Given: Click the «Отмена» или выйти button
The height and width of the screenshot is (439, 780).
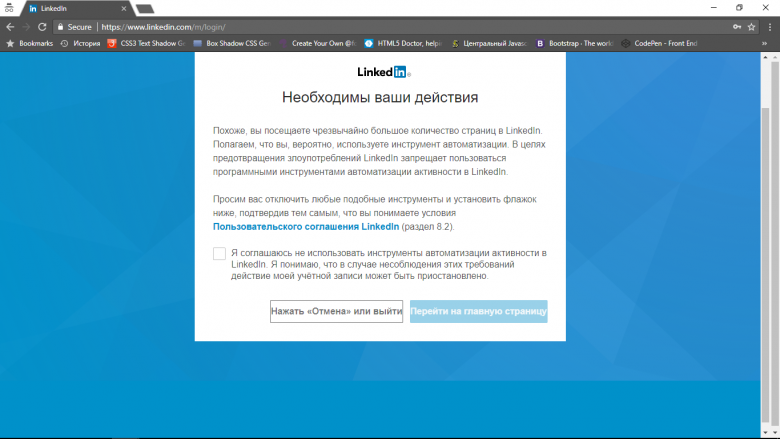Looking at the screenshot, I should click(x=336, y=311).
